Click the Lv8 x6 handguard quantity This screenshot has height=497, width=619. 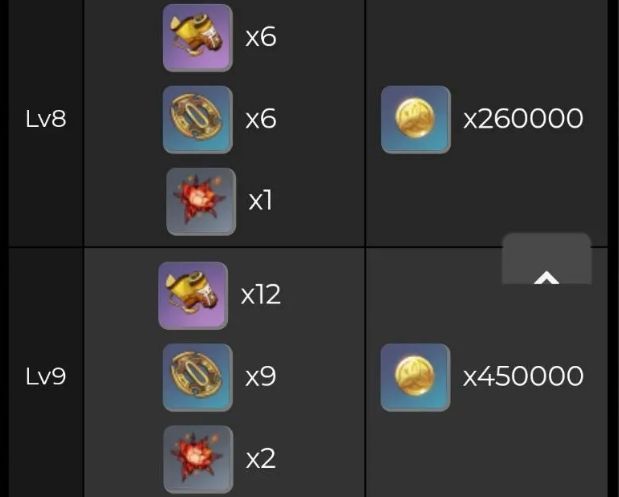click(x=261, y=119)
